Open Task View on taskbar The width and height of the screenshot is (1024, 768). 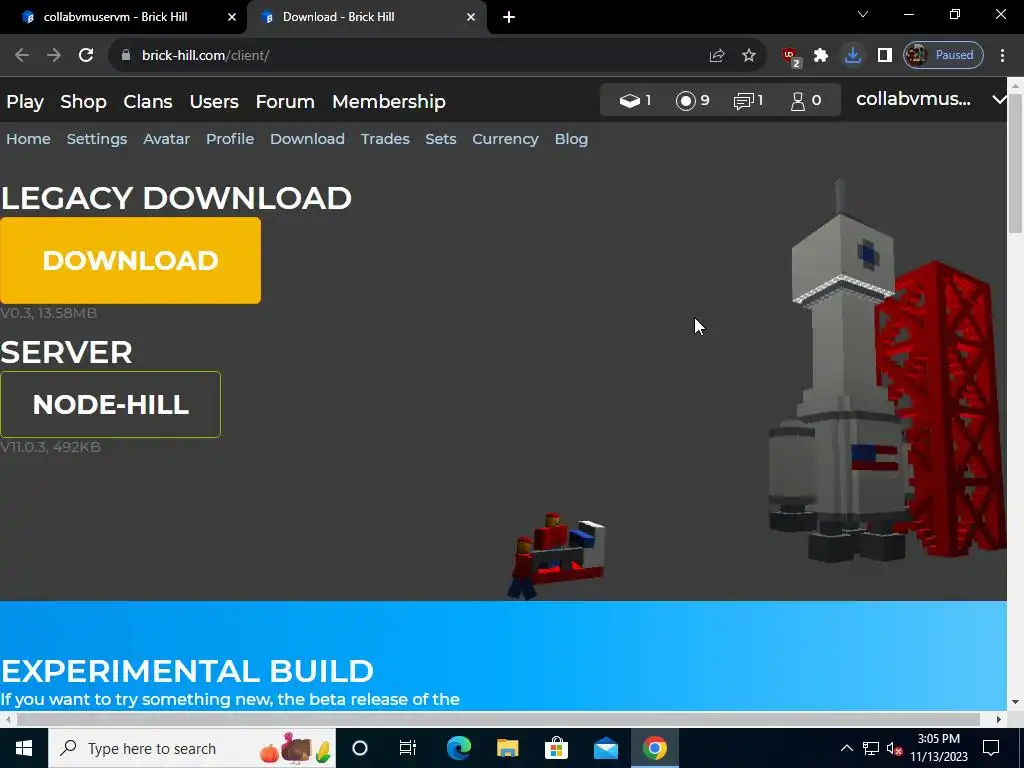[408, 748]
